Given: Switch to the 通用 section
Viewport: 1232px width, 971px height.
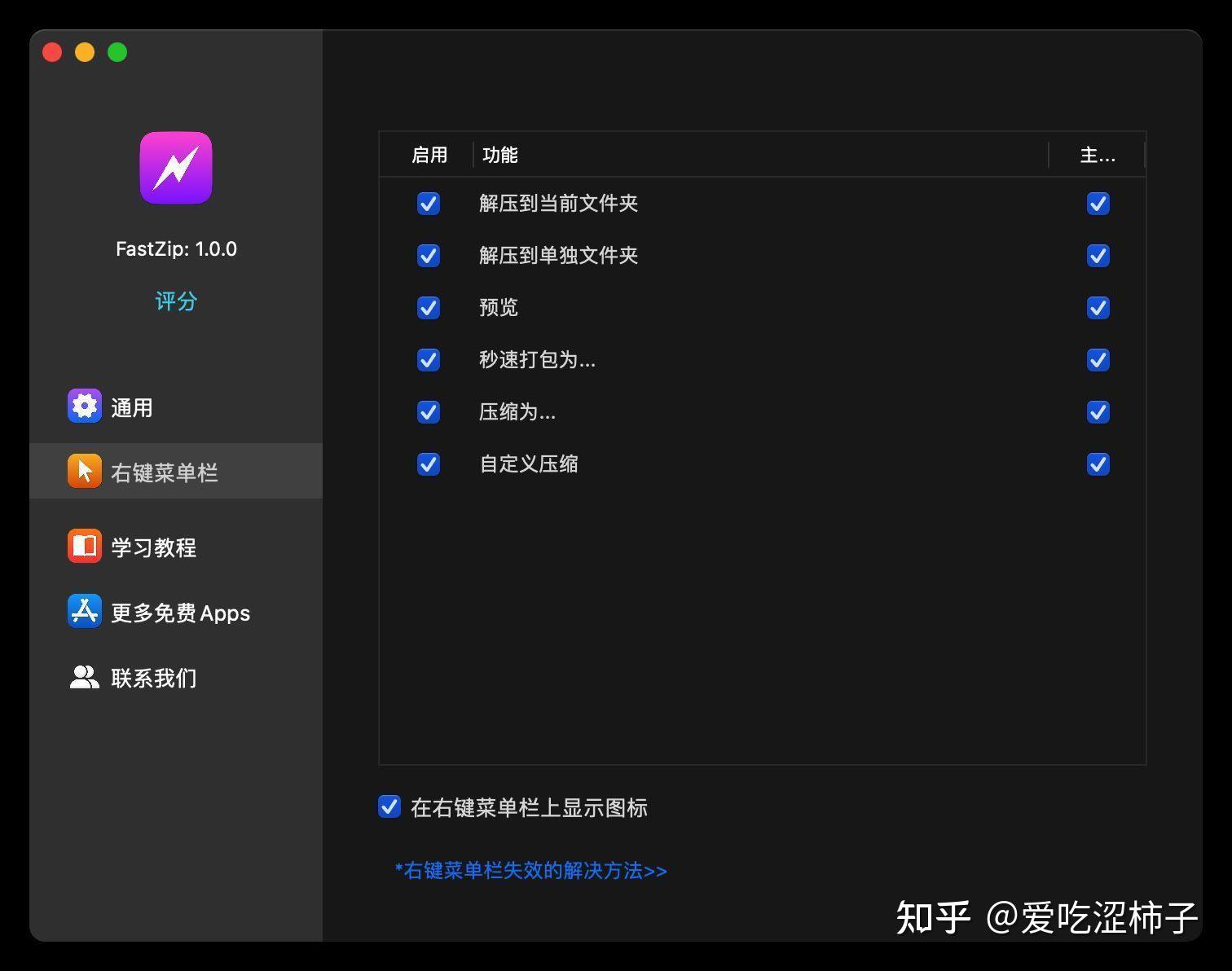Looking at the screenshot, I should pyautogui.click(x=131, y=406).
